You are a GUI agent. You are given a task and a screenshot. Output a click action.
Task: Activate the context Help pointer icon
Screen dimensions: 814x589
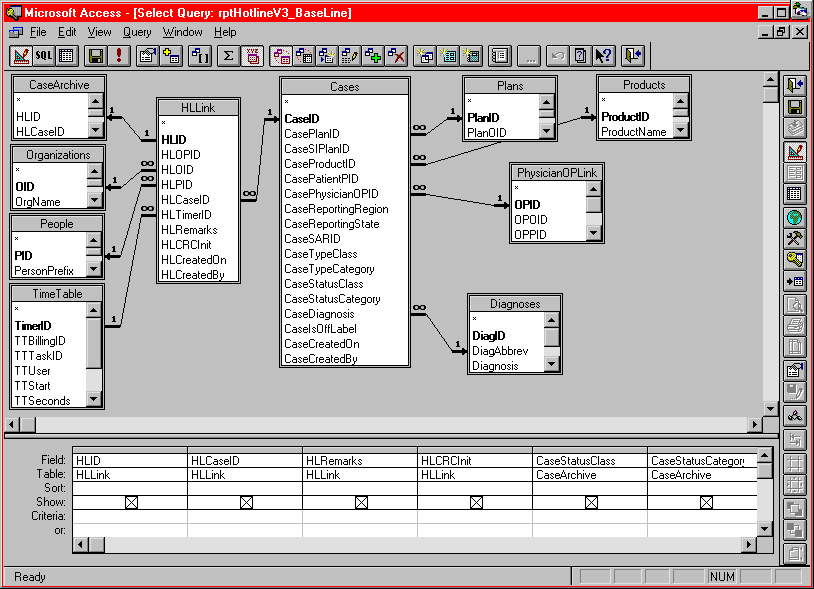pyautogui.click(x=604, y=56)
